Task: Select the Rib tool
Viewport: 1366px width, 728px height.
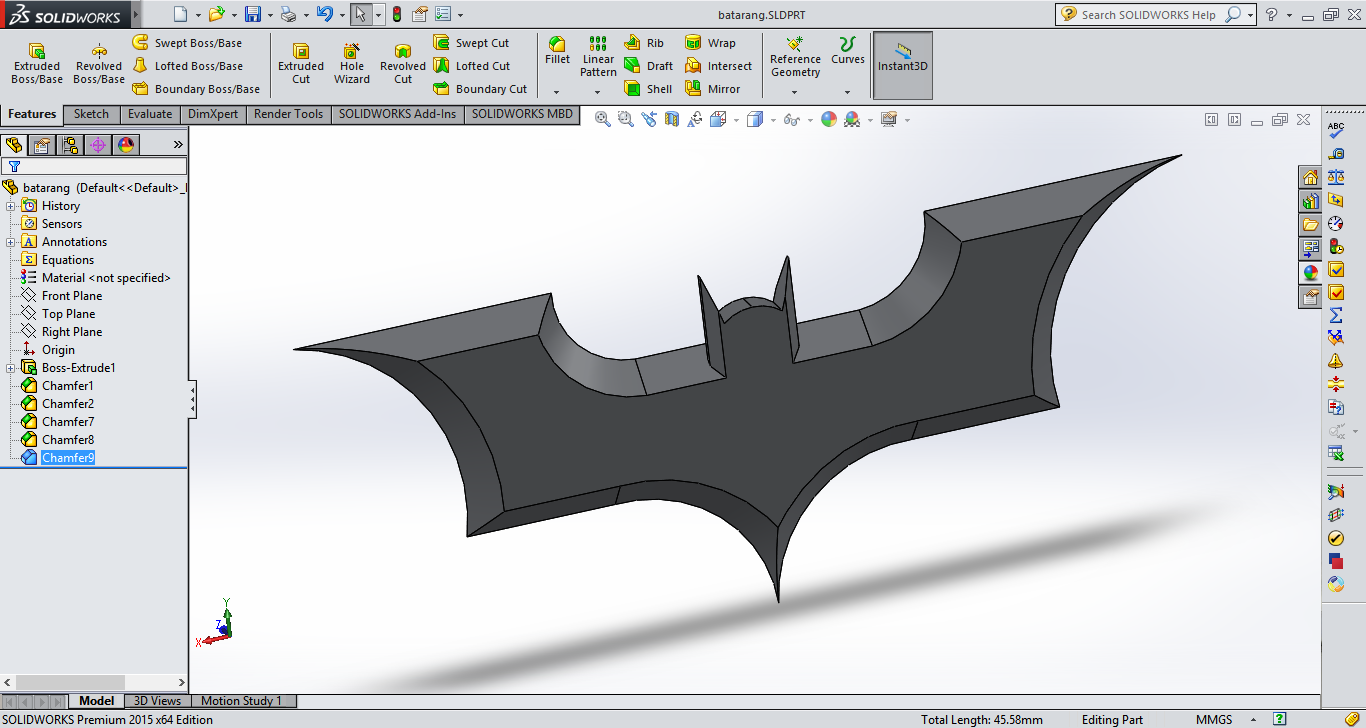Action: click(x=644, y=43)
